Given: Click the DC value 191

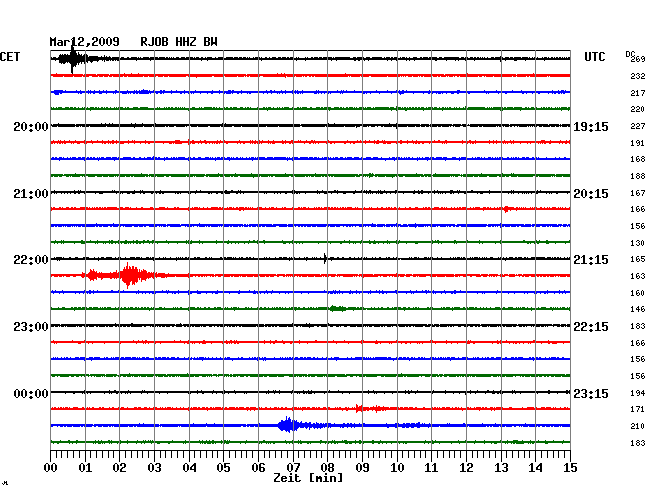Looking at the screenshot, I should coord(638,143).
